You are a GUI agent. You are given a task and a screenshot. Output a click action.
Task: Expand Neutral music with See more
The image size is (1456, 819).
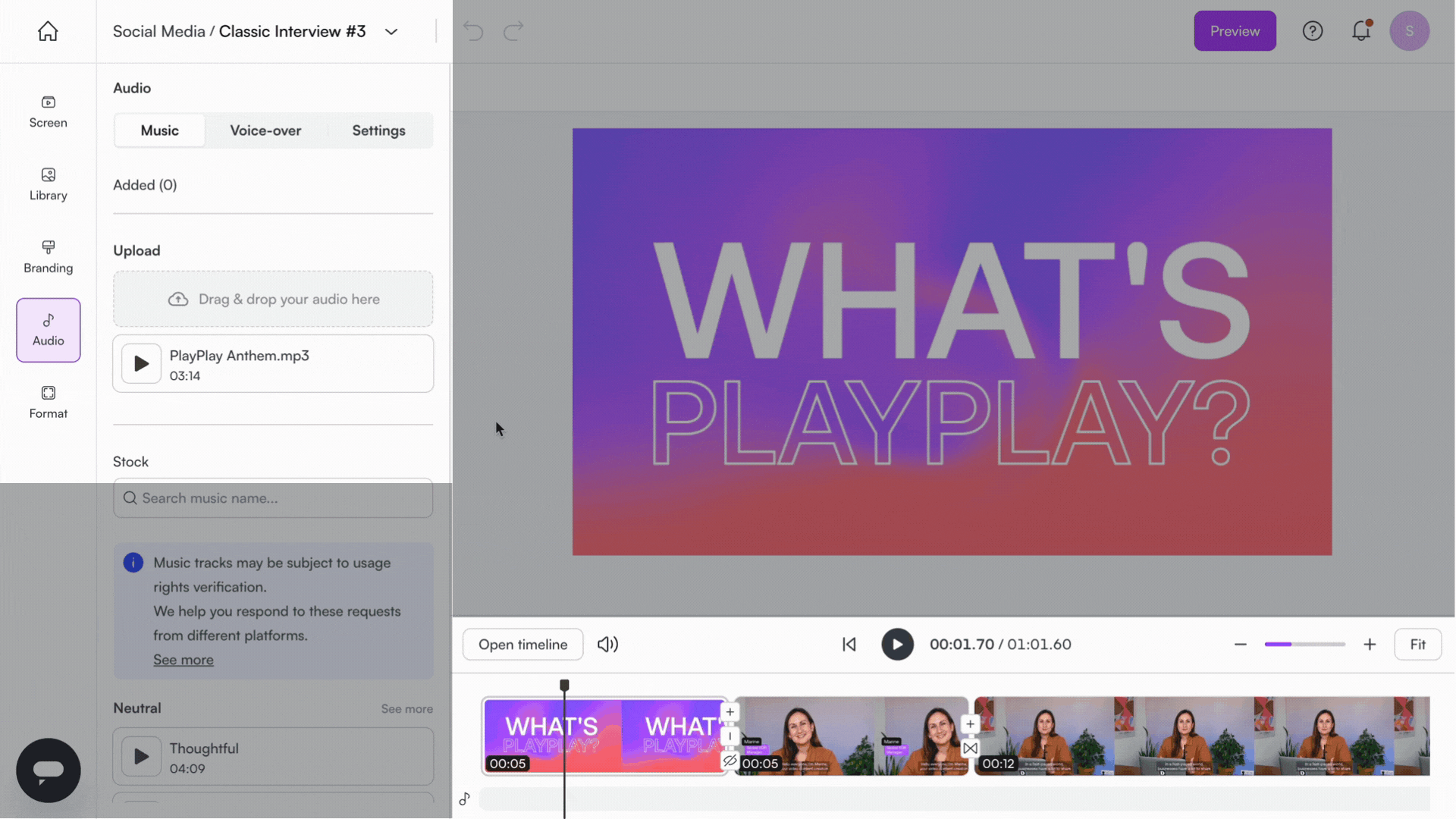[407, 709]
